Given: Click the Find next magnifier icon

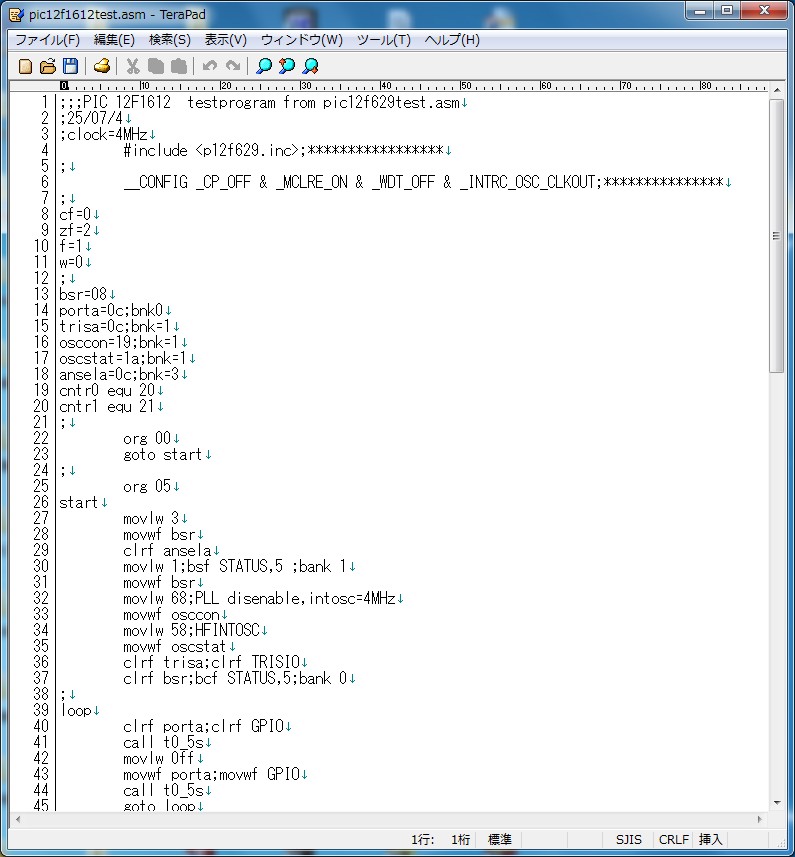Looking at the screenshot, I should pyautogui.click(x=310, y=66).
